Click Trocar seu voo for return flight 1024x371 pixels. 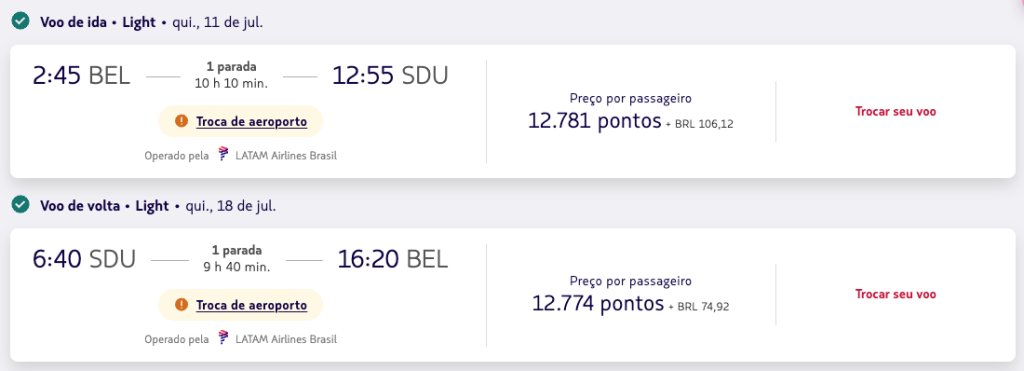tap(895, 295)
